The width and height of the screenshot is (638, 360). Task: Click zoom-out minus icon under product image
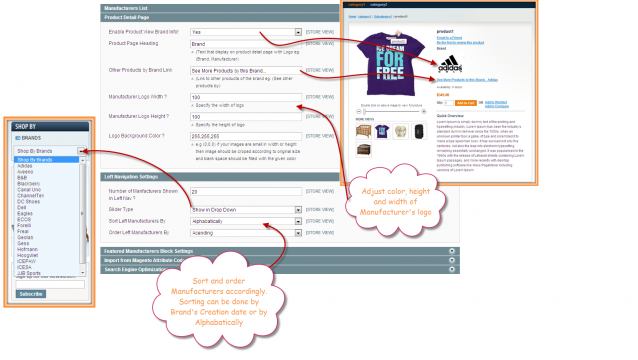(358, 111)
